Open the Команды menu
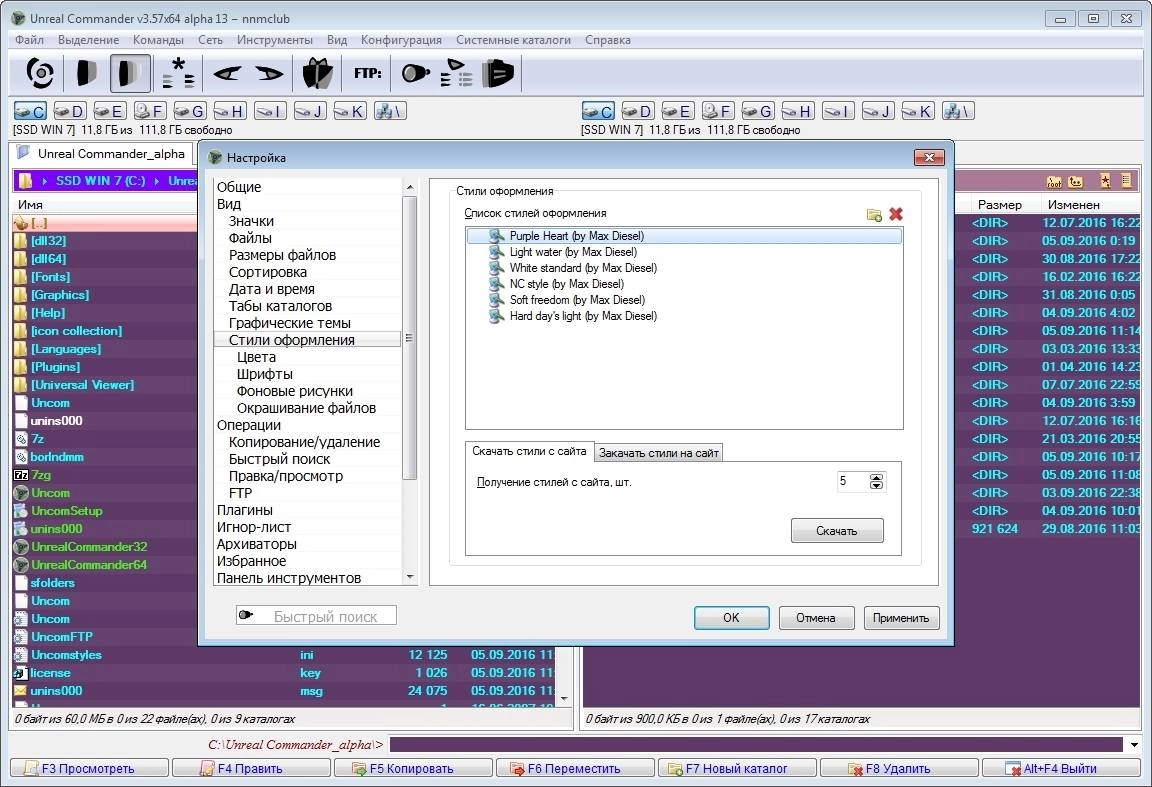The width and height of the screenshot is (1152, 787). [x=158, y=40]
